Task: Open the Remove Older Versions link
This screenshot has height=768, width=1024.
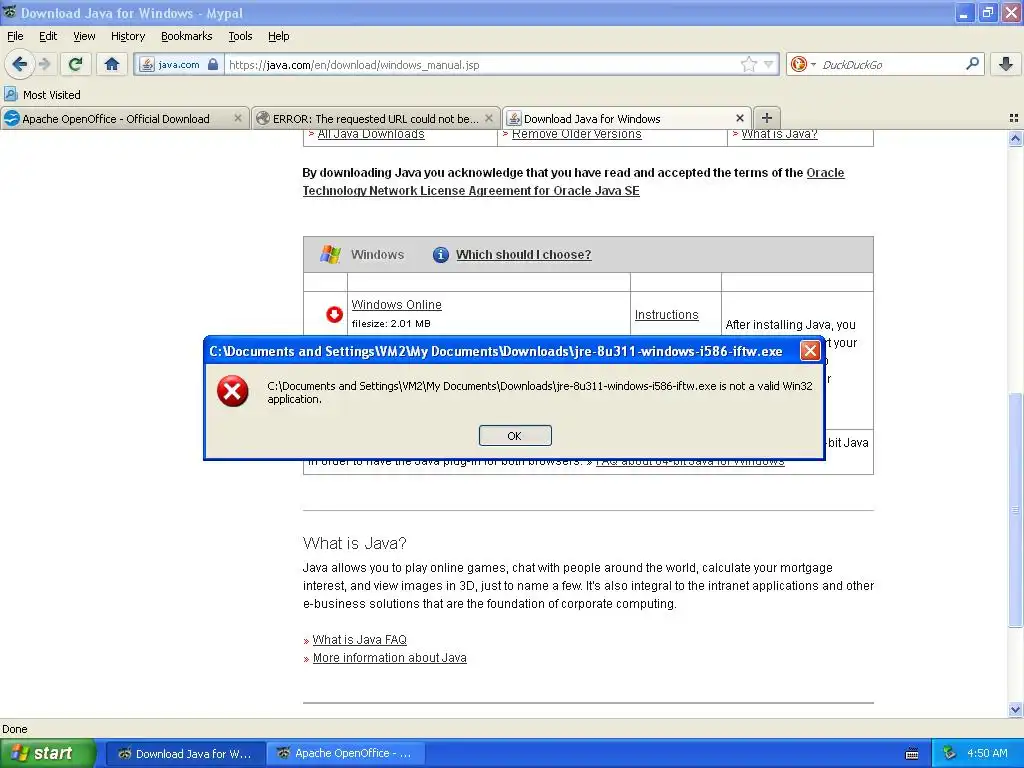Action: tap(577, 134)
